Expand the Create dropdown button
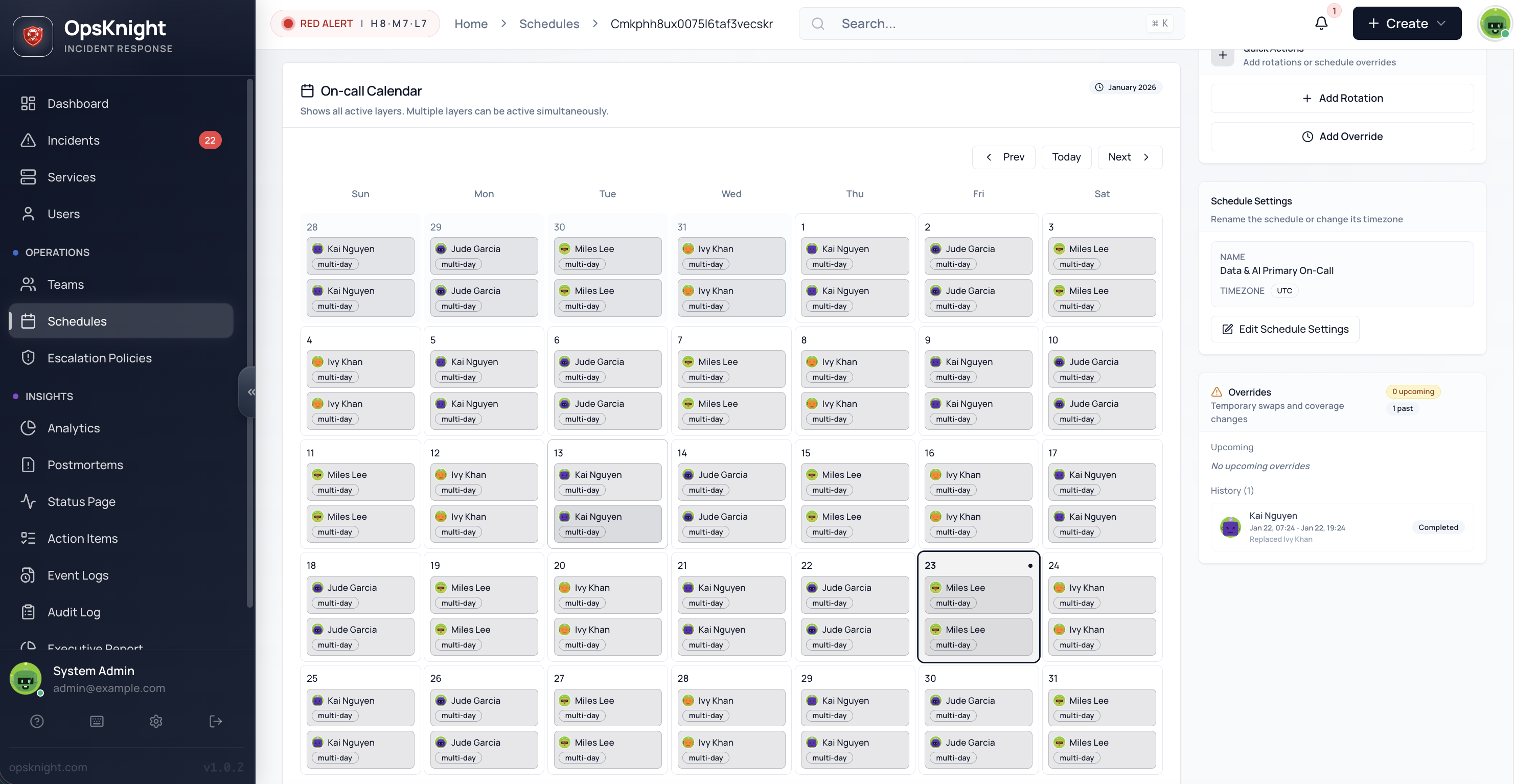 tap(1407, 24)
